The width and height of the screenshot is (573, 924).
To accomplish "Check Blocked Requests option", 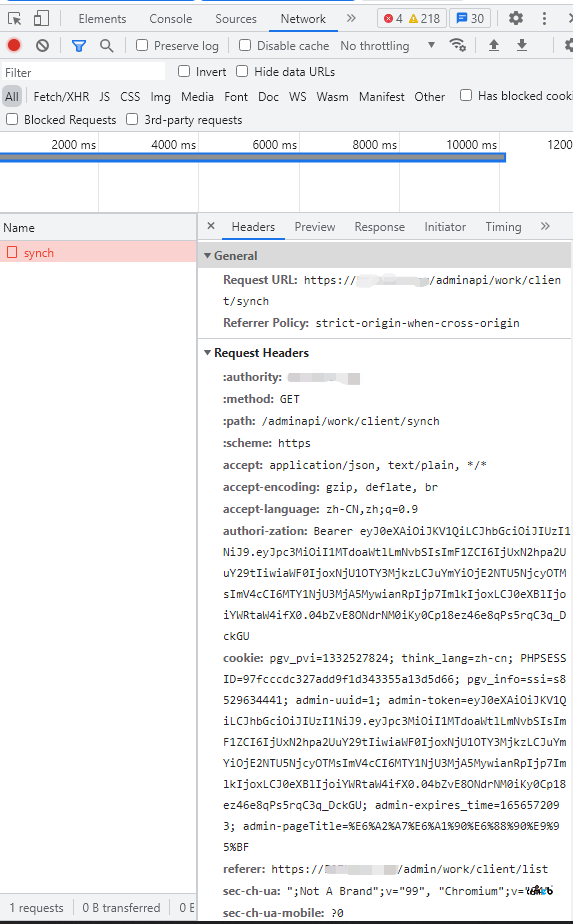I will tap(12, 120).
